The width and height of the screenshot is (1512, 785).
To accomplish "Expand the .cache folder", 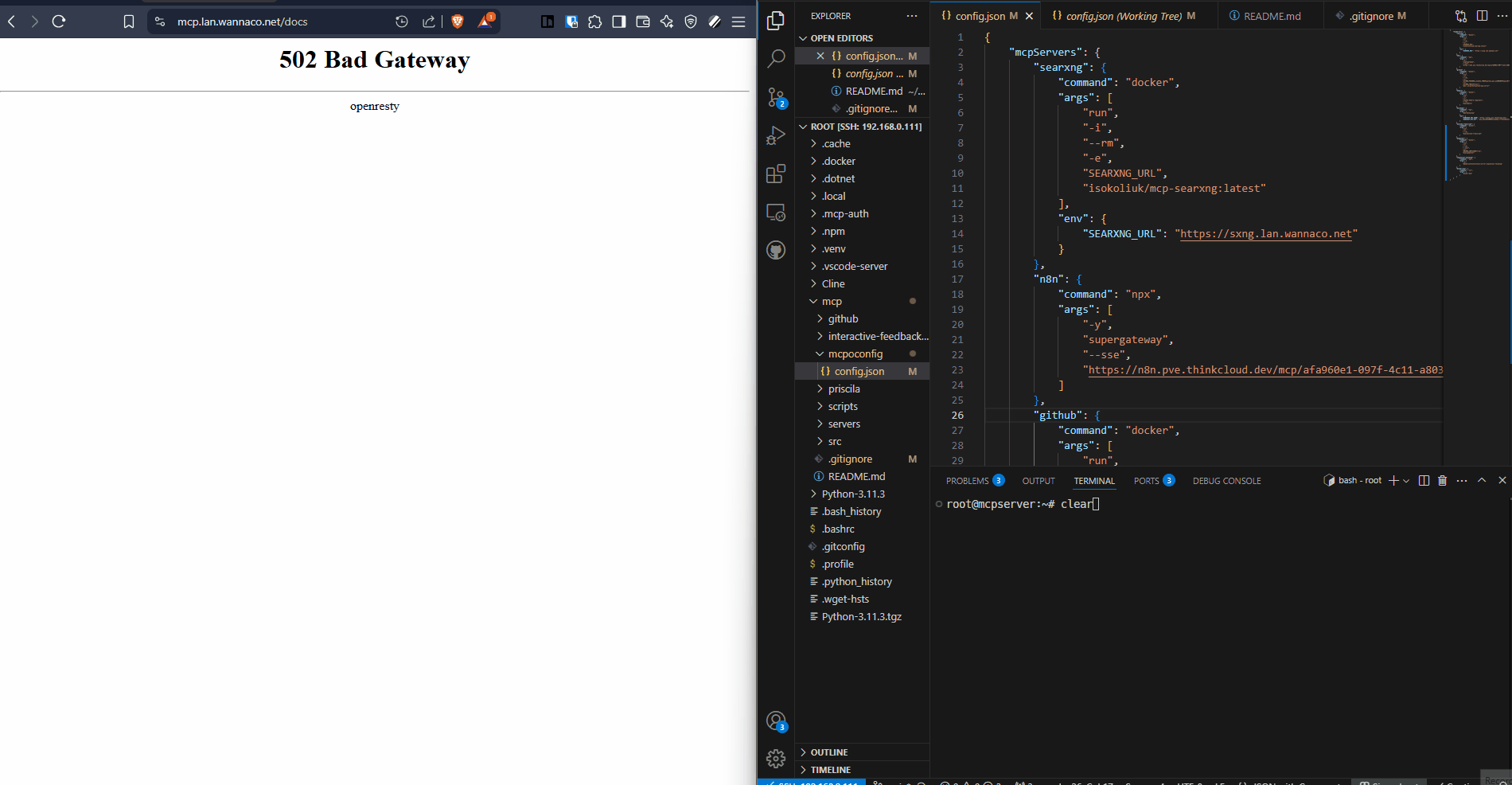I will click(x=862, y=144).
